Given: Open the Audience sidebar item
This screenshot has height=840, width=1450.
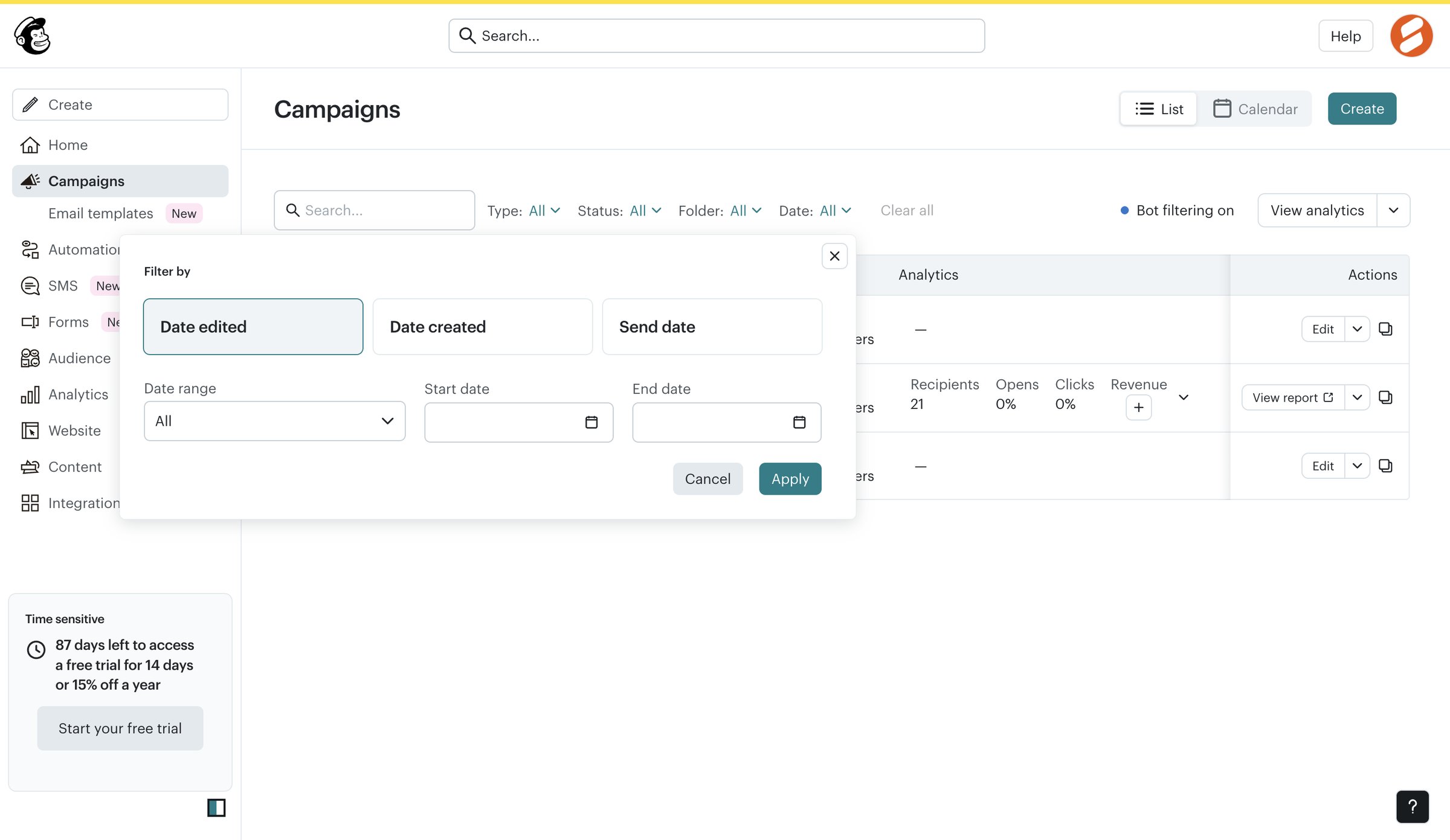Looking at the screenshot, I should pos(79,358).
